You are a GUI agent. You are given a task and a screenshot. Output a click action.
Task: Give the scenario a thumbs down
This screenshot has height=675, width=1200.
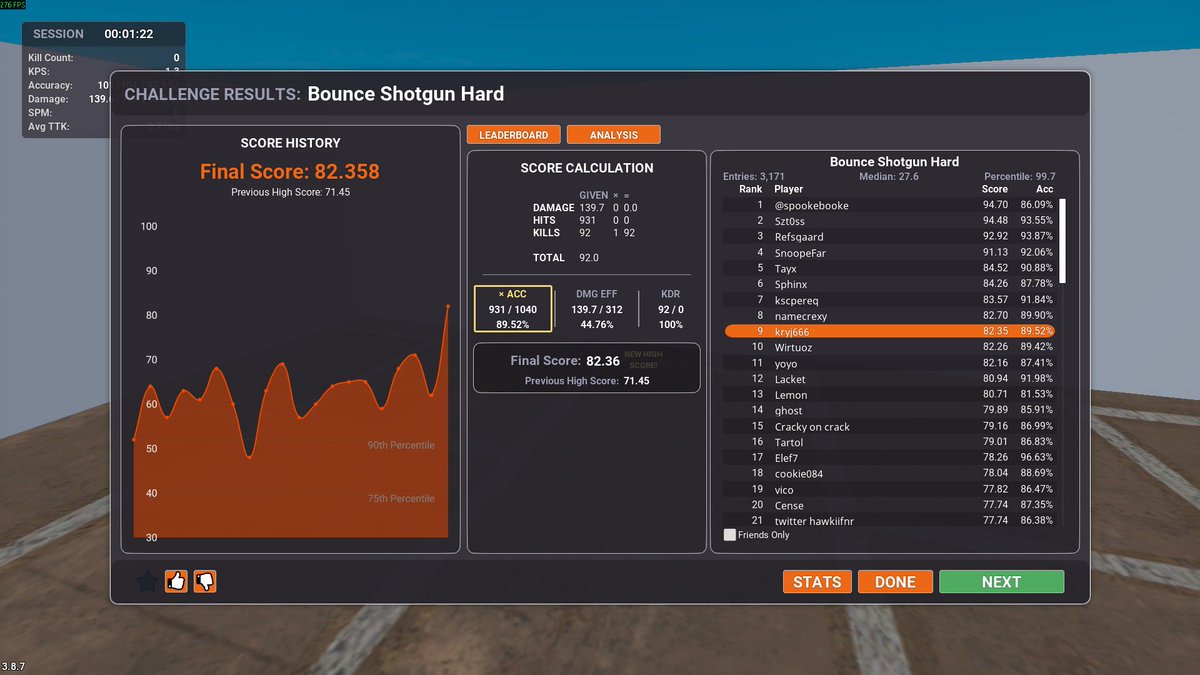point(205,581)
